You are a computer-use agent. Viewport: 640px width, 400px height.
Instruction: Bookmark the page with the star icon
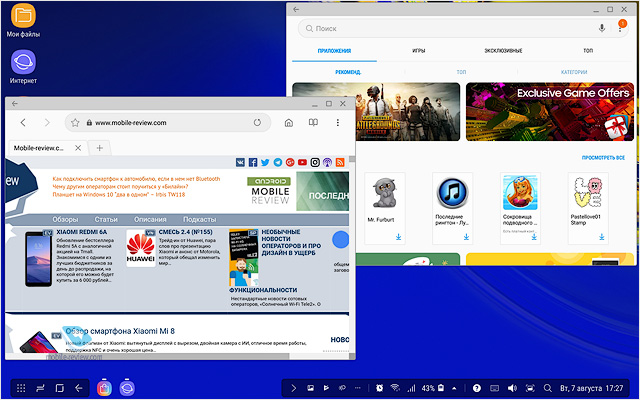75,122
